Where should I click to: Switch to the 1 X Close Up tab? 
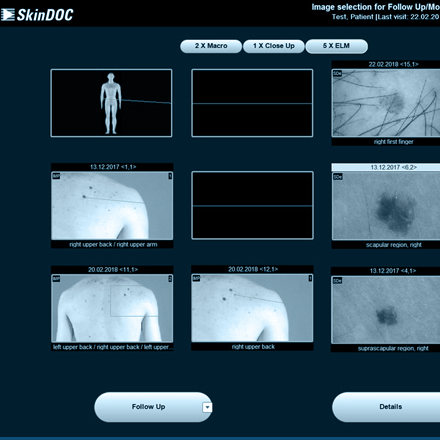(x=274, y=46)
